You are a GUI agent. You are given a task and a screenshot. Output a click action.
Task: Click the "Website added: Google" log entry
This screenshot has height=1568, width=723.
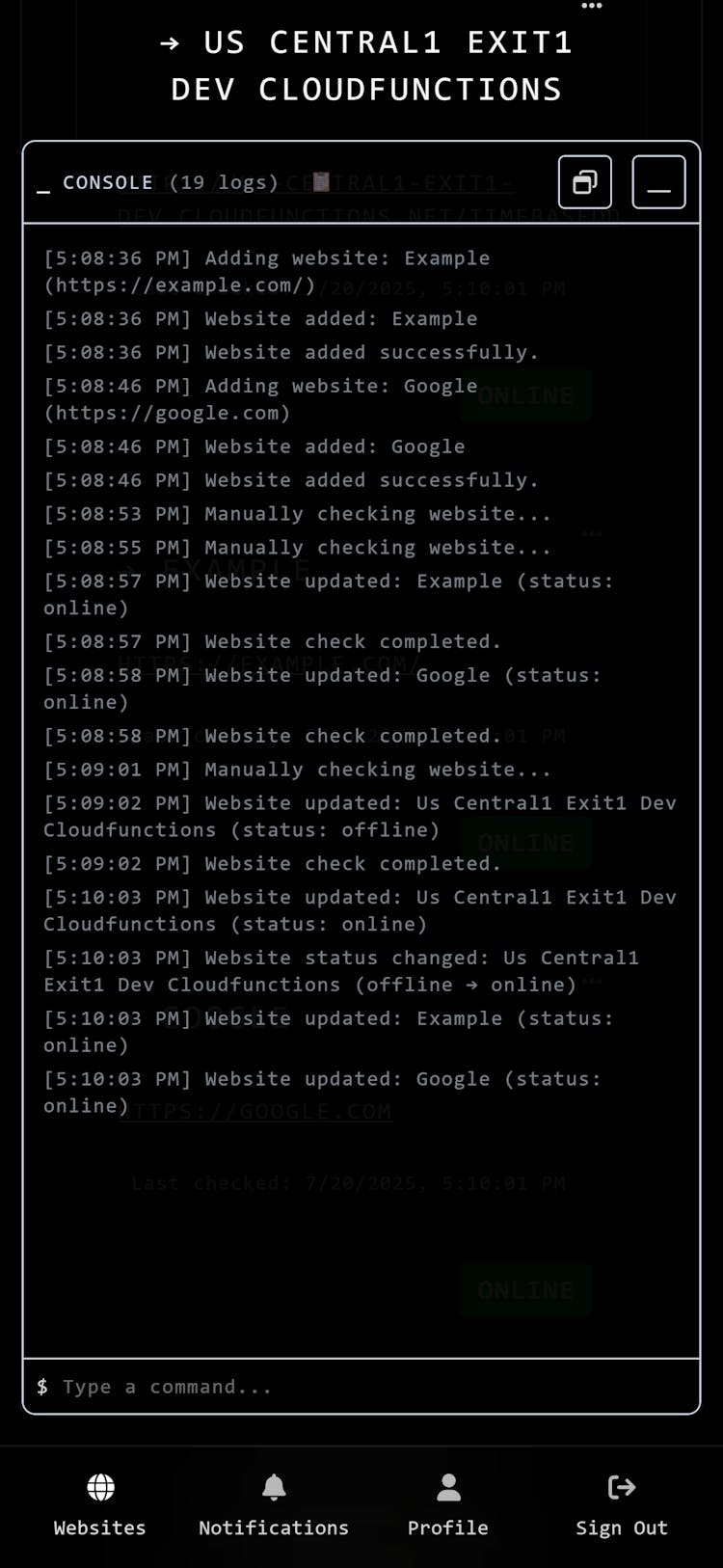click(254, 446)
